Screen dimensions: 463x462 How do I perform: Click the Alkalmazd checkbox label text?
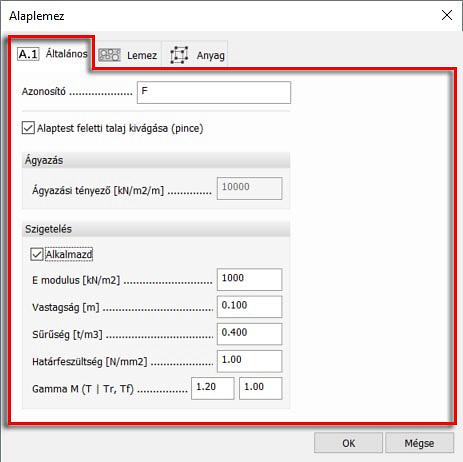pyautogui.click(x=69, y=254)
